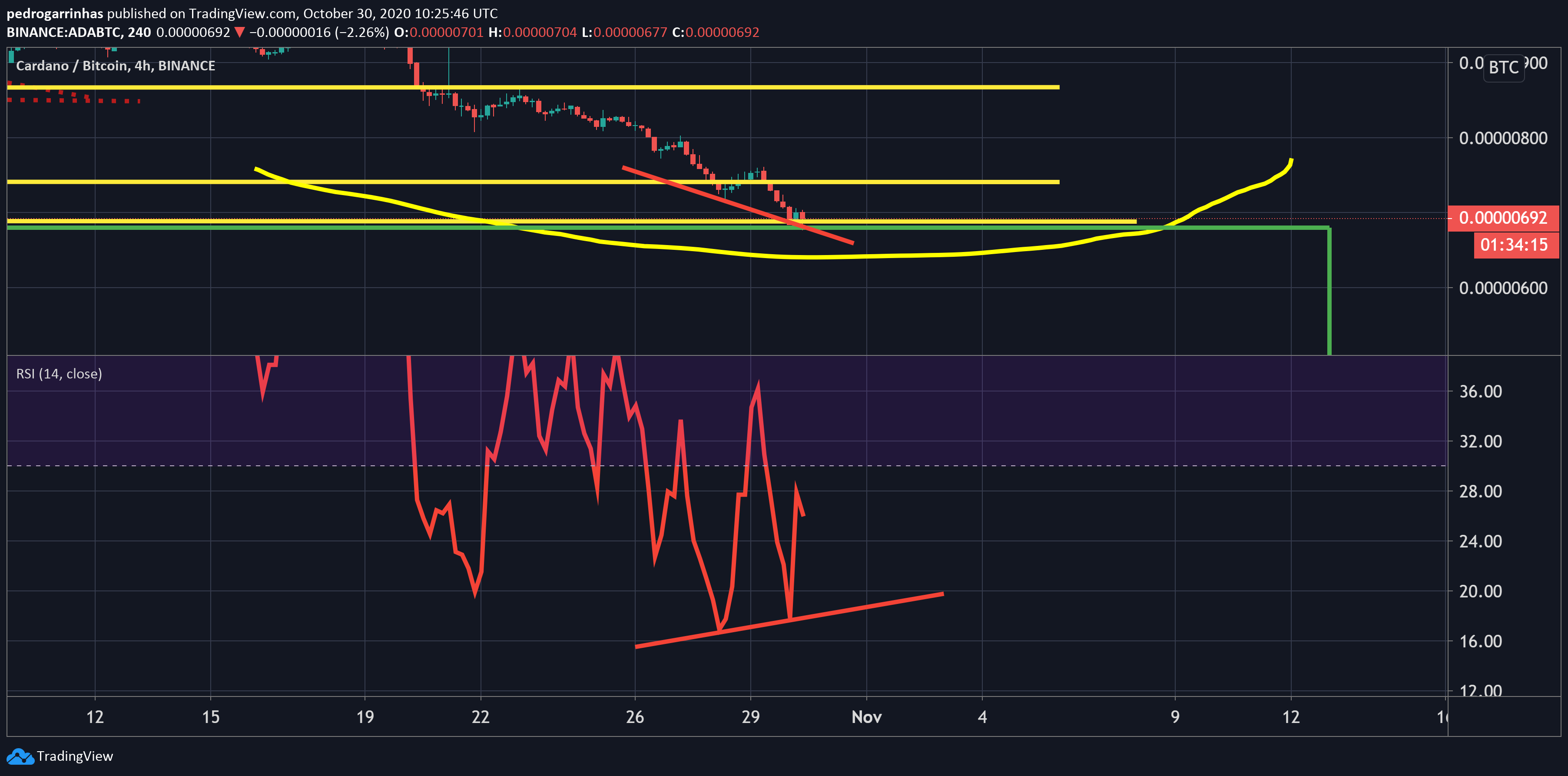Click the 0.00000600 price axis label

(1503, 288)
